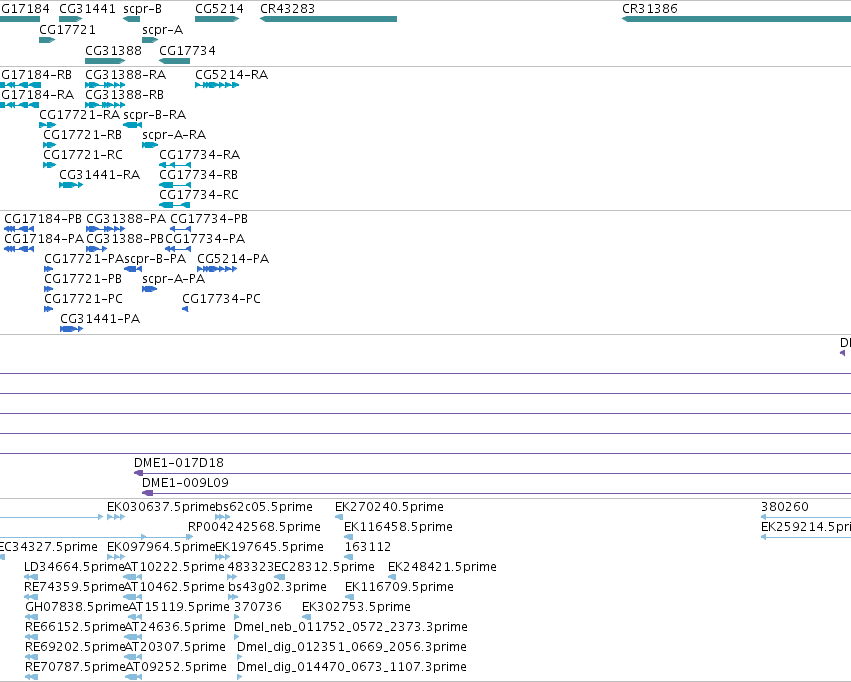This screenshot has width=851, height=682.
Task: Select the CG17734-PA protein label
Action: 205,239
